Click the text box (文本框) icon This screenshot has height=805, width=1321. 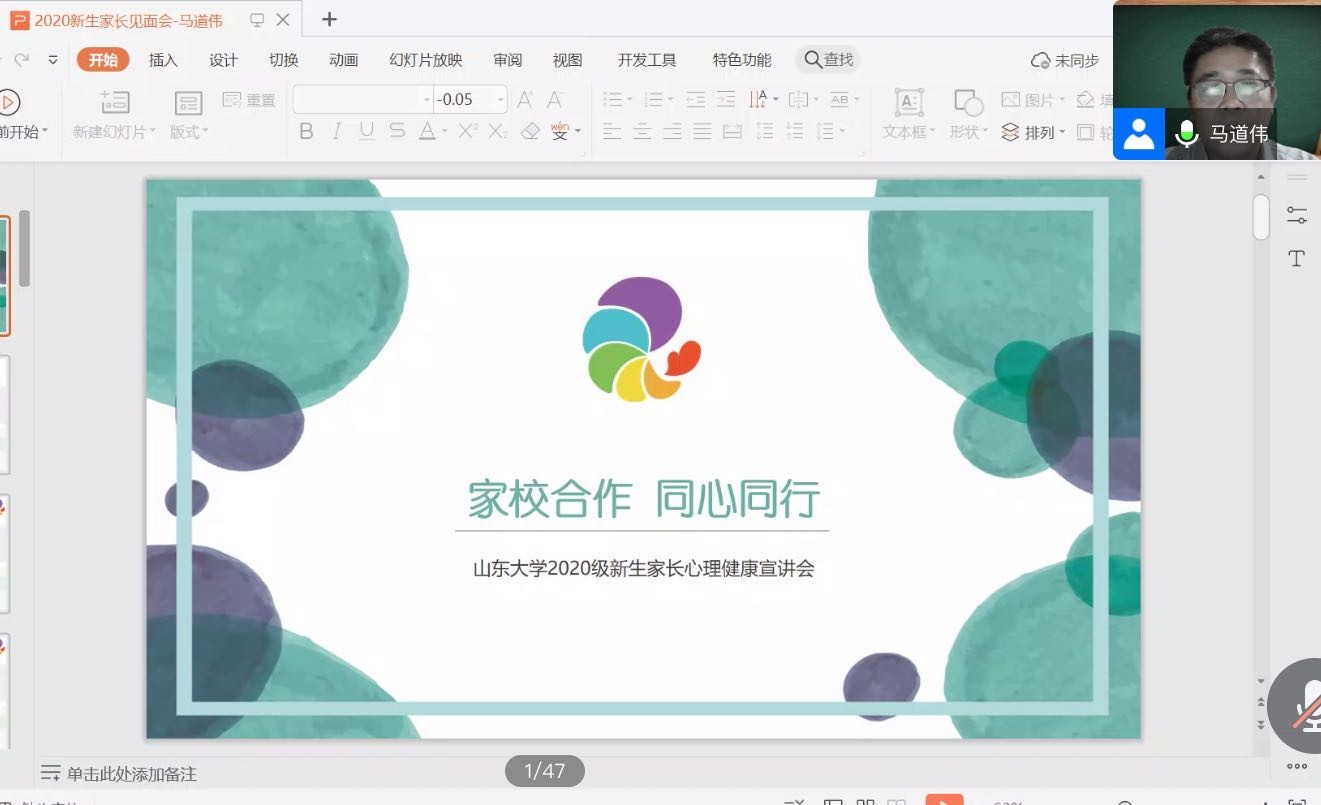pyautogui.click(x=908, y=102)
